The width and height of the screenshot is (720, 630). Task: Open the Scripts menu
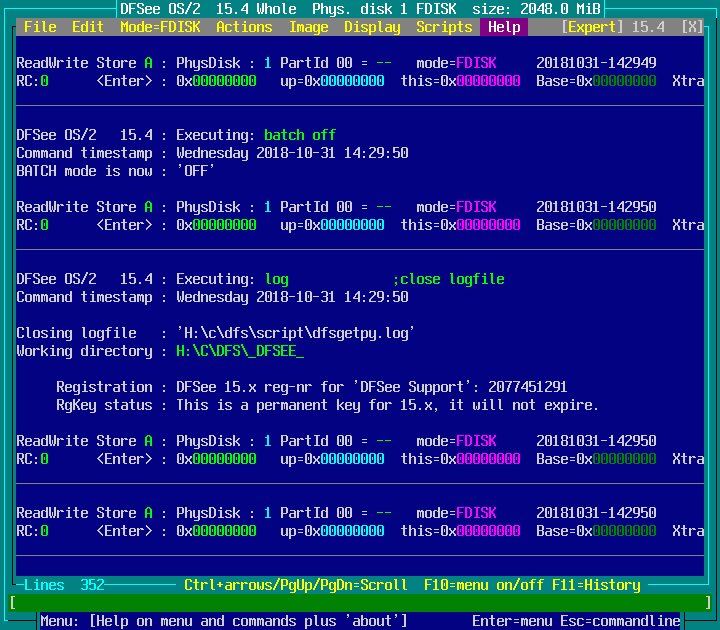click(x=444, y=27)
